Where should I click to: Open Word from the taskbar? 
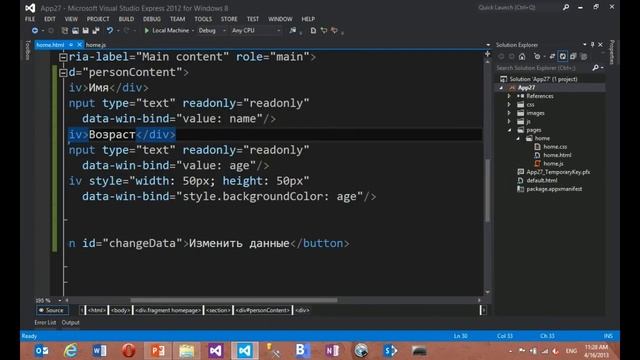(x=100, y=351)
